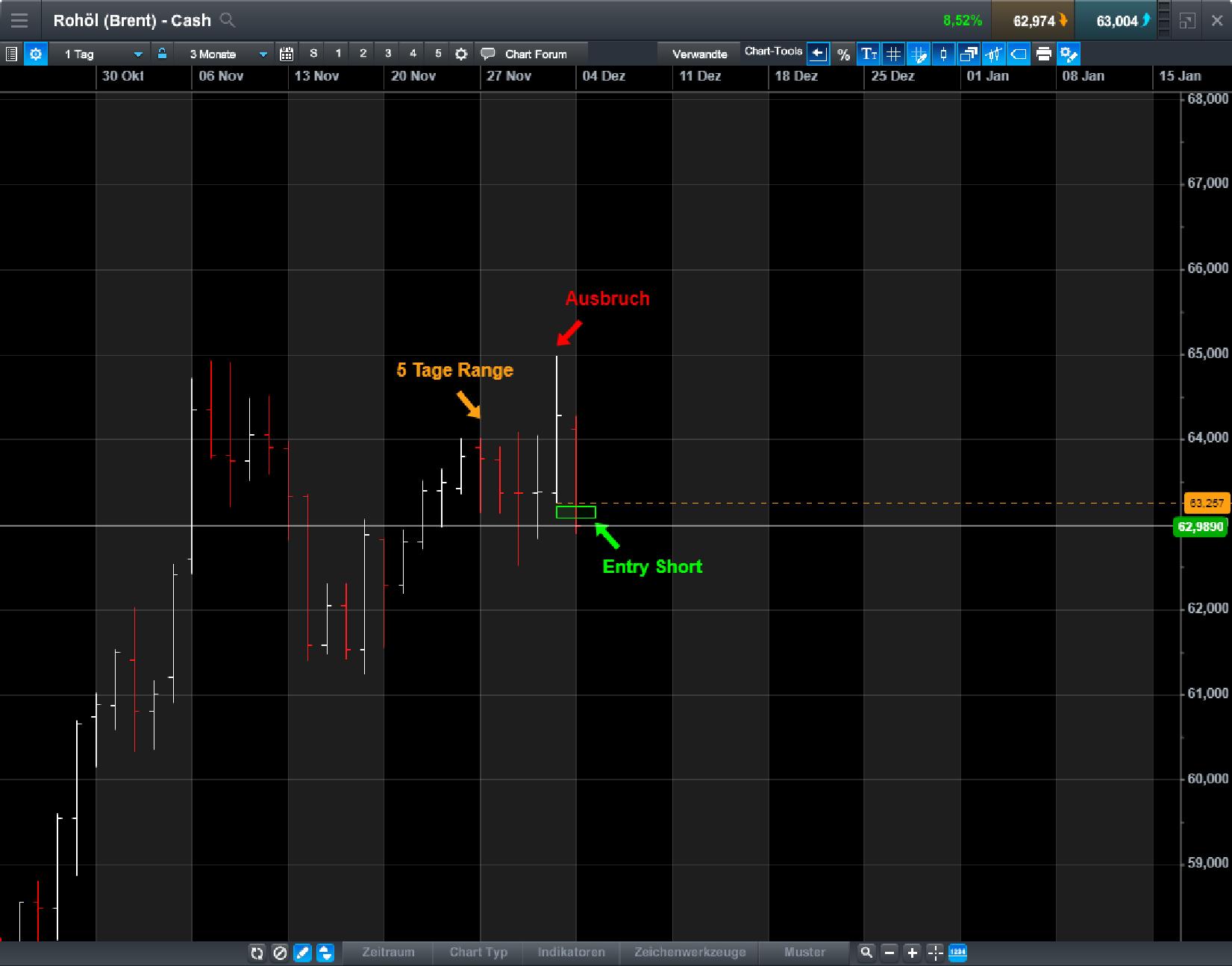Viewport: 1232px width, 966px height.
Task: Click the grid display icon
Action: point(893,53)
